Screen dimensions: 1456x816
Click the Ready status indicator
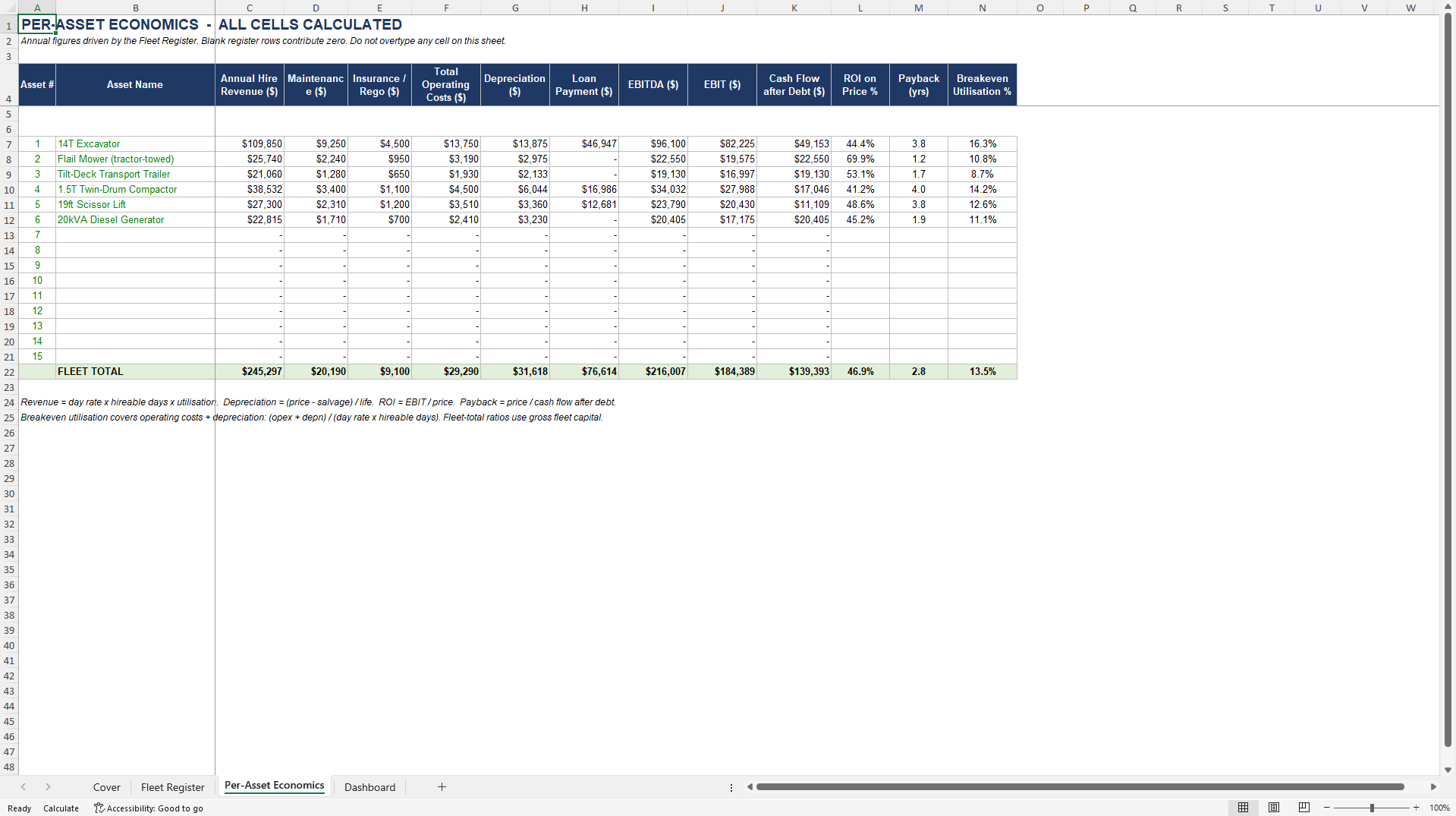[x=20, y=808]
